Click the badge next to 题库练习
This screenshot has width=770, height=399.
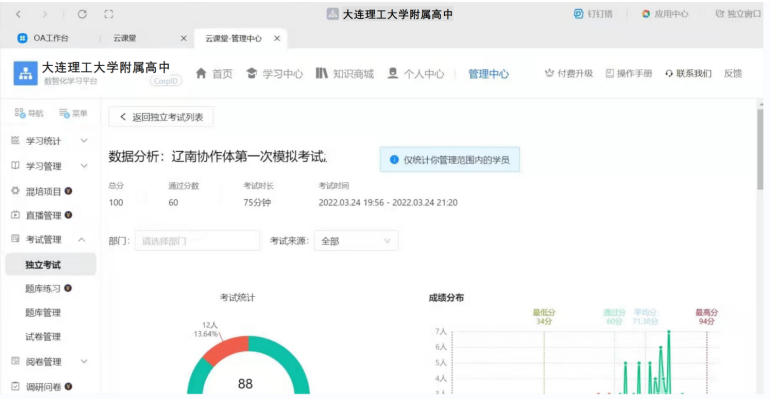coord(68,288)
